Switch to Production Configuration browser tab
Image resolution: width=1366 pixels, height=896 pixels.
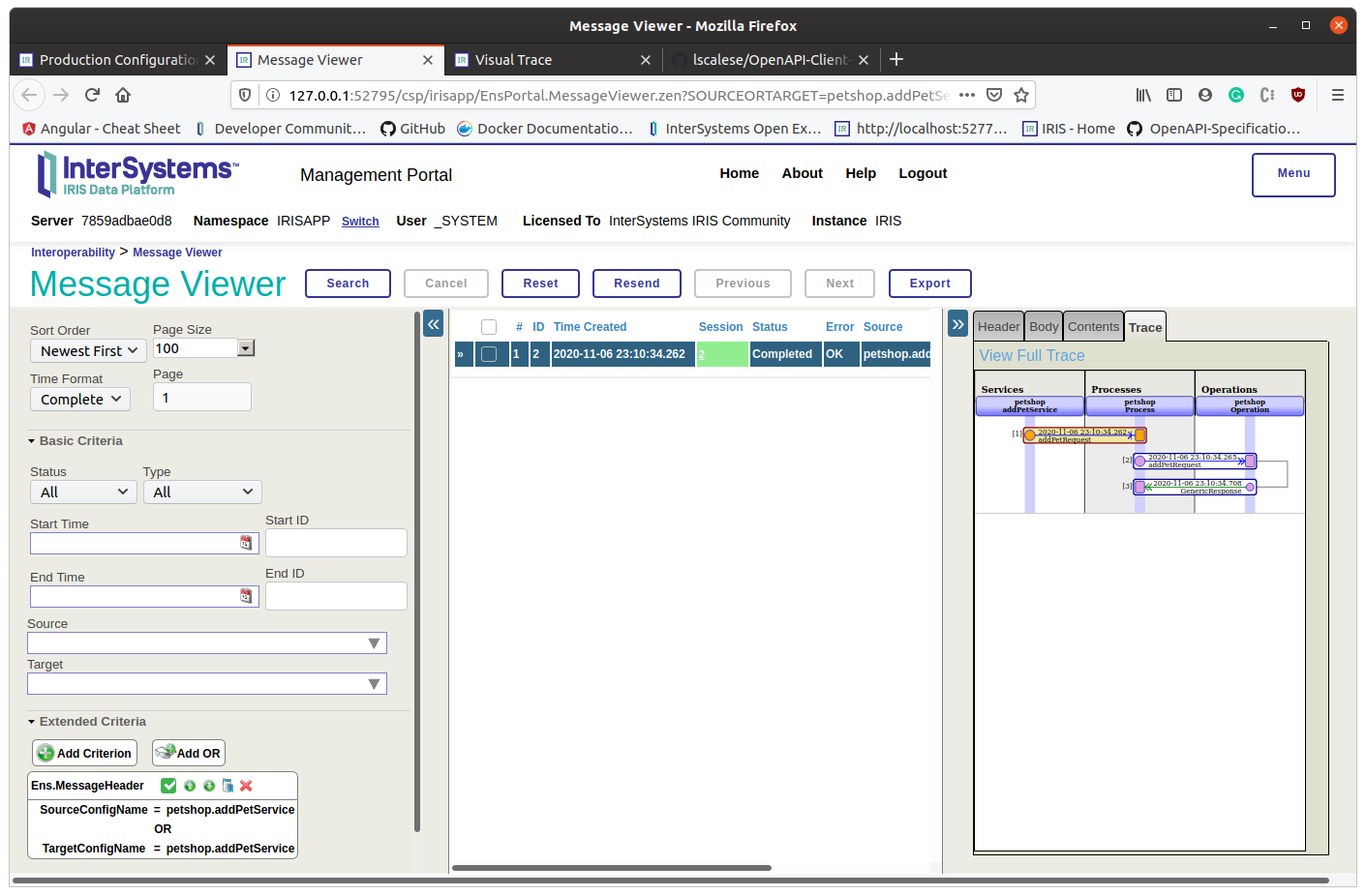coord(118,59)
